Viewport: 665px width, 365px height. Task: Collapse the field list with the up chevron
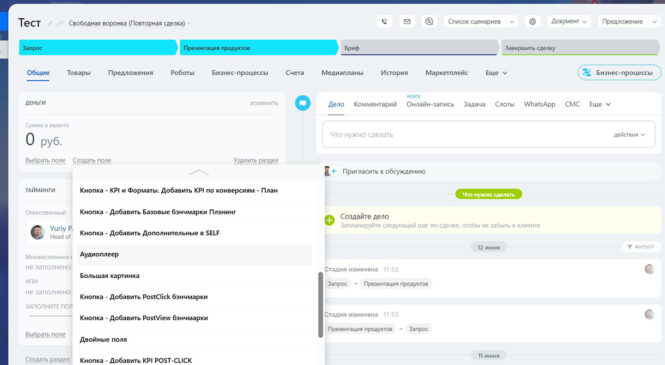tap(198, 173)
